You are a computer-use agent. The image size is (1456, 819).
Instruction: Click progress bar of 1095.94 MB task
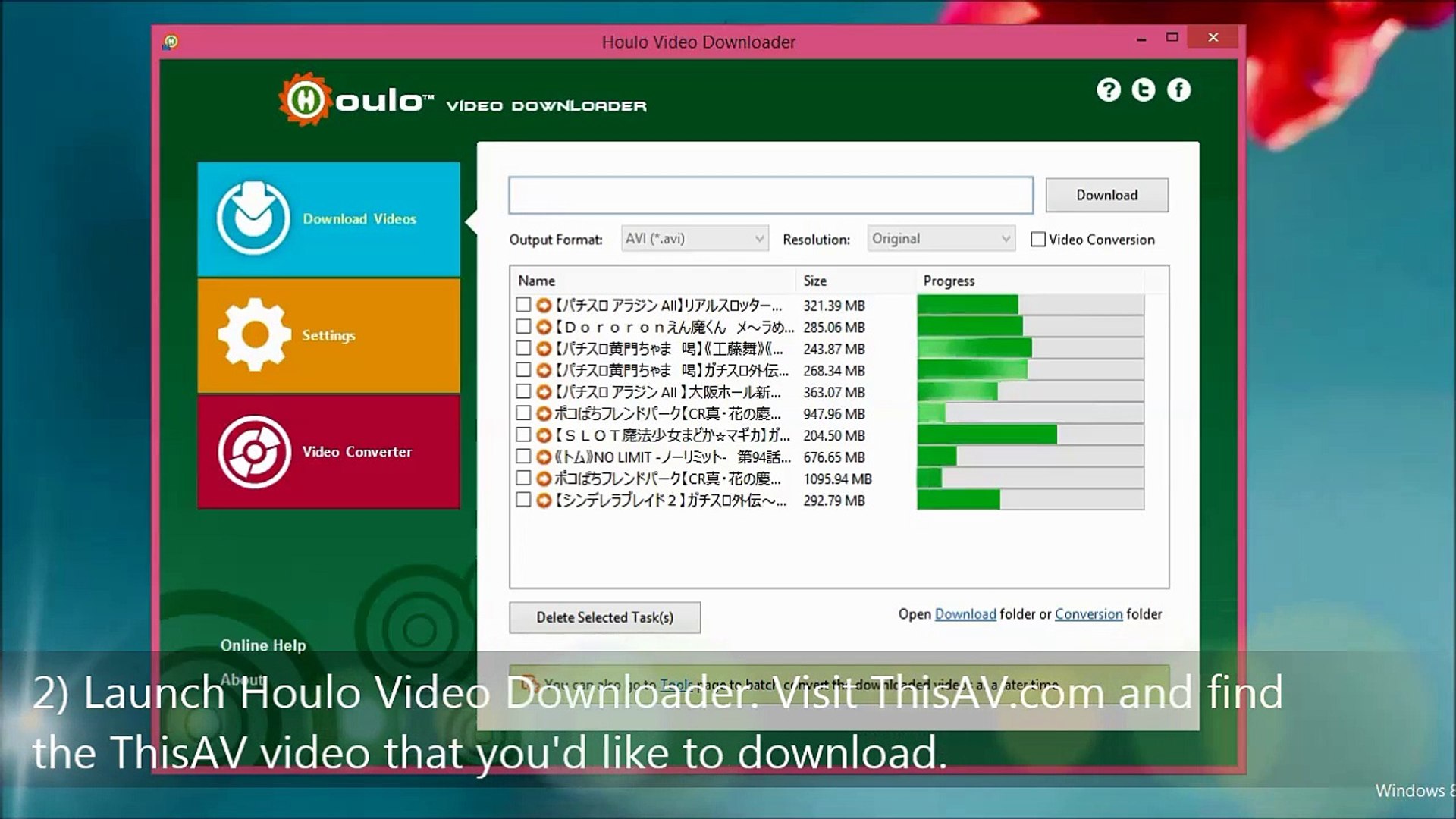(x=1030, y=479)
